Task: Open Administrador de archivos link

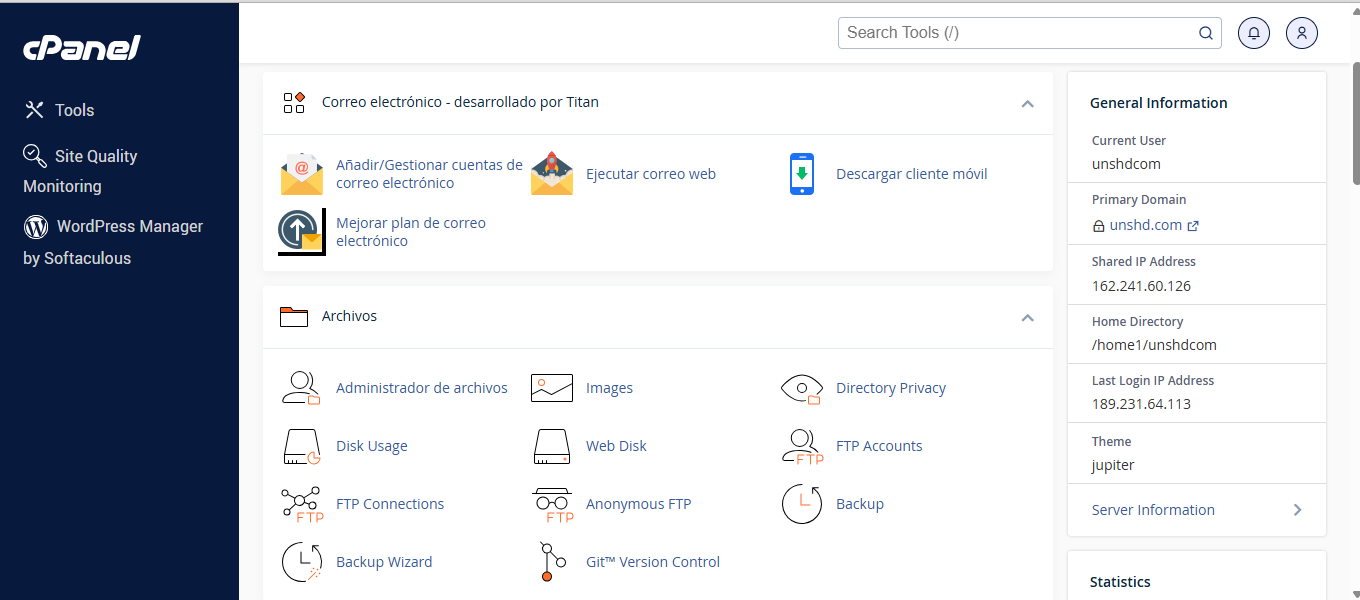Action: click(421, 388)
